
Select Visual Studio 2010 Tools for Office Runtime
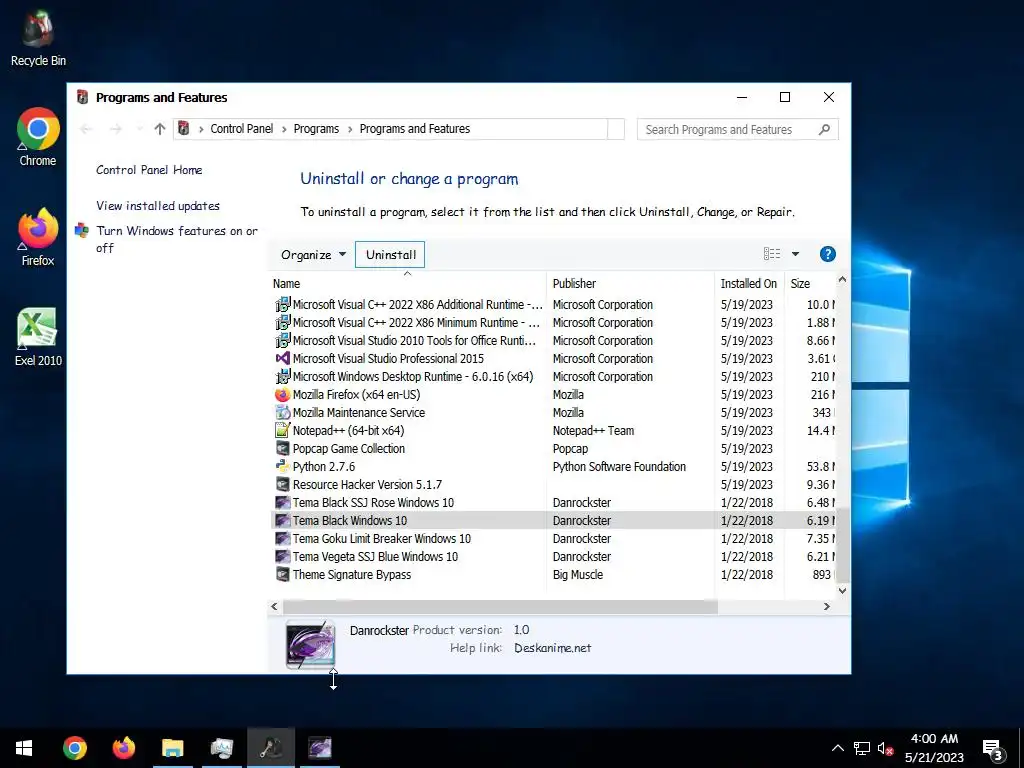[x=552, y=341]
